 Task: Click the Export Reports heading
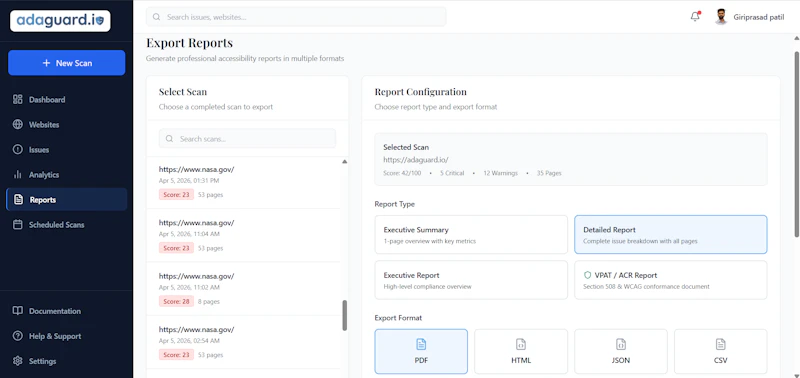[x=189, y=42]
